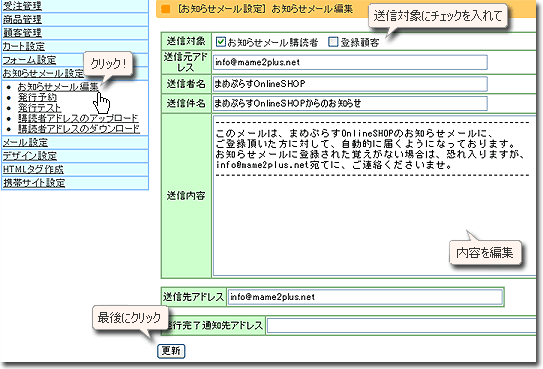
Task: Click the 発行完了通知先アドレス input field
Action: 401,326
